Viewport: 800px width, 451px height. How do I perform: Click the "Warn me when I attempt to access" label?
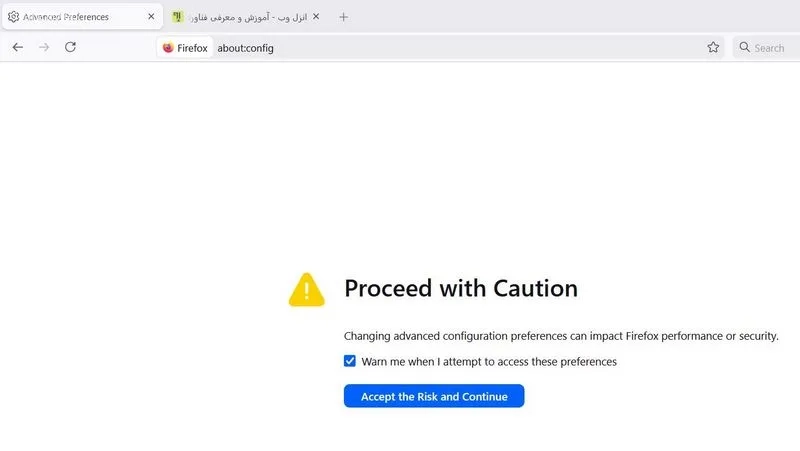coord(489,362)
